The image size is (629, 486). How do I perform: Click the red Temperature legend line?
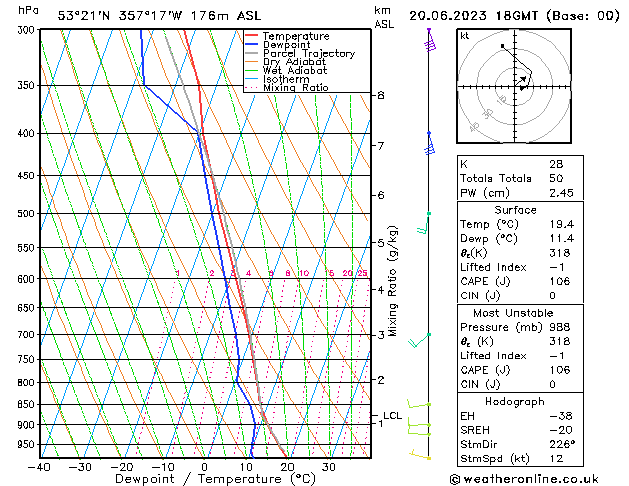pyautogui.click(x=252, y=36)
